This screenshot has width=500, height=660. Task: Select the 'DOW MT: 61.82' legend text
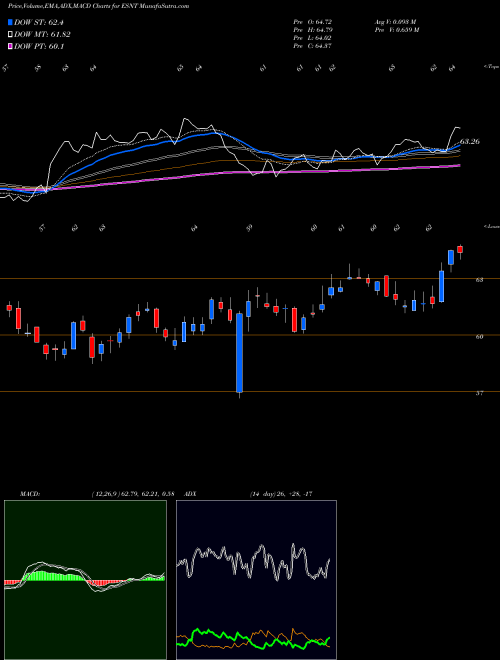point(42,35)
